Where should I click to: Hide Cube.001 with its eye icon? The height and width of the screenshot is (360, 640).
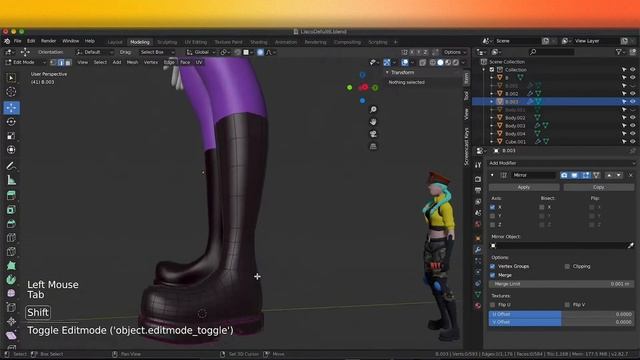click(633, 142)
